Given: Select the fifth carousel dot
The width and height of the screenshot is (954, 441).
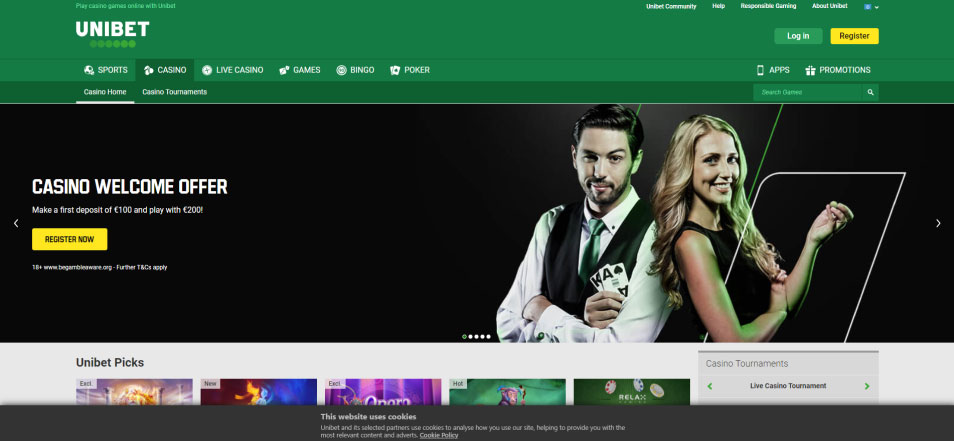Looking at the screenshot, I should (x=488, y=336).
